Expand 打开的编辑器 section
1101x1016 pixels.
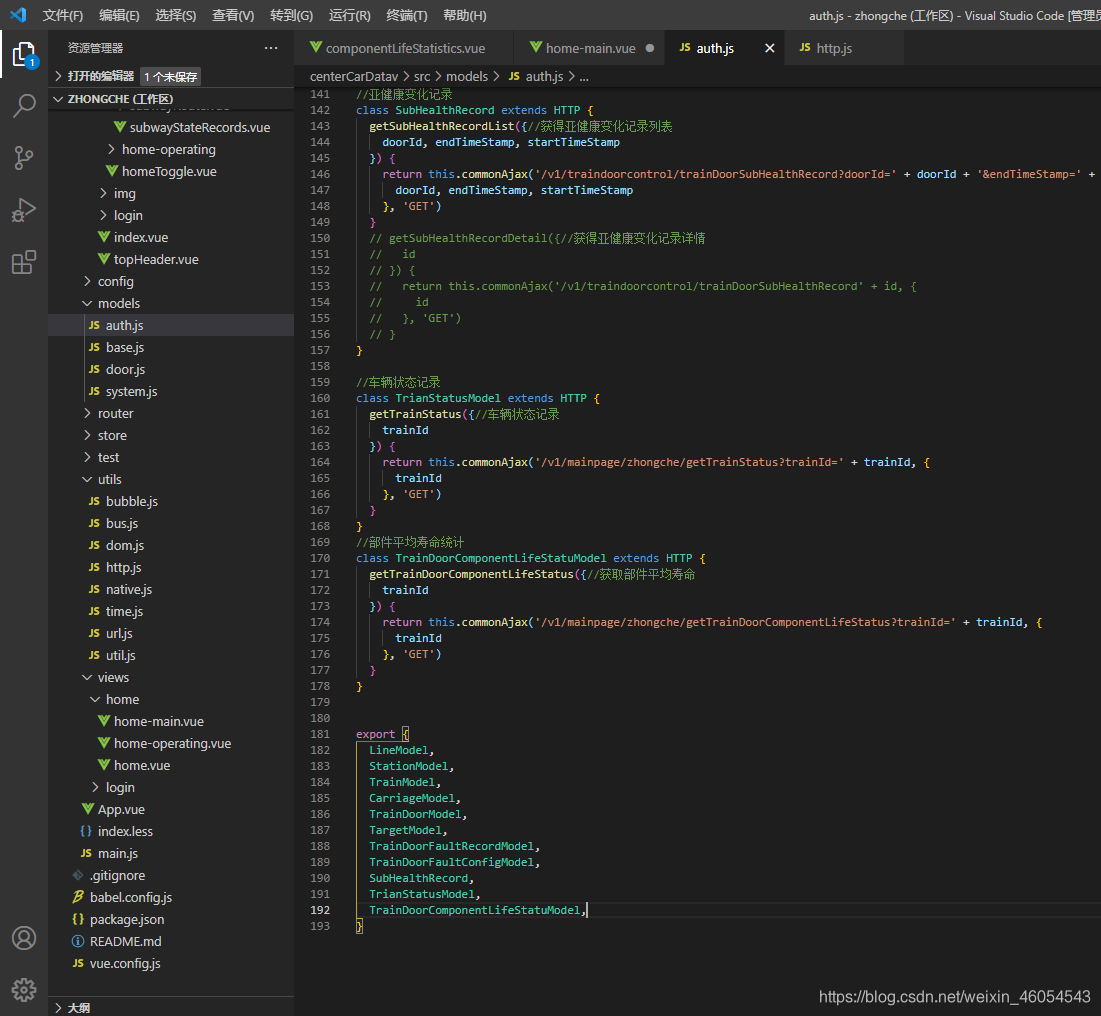pos(100,76)
